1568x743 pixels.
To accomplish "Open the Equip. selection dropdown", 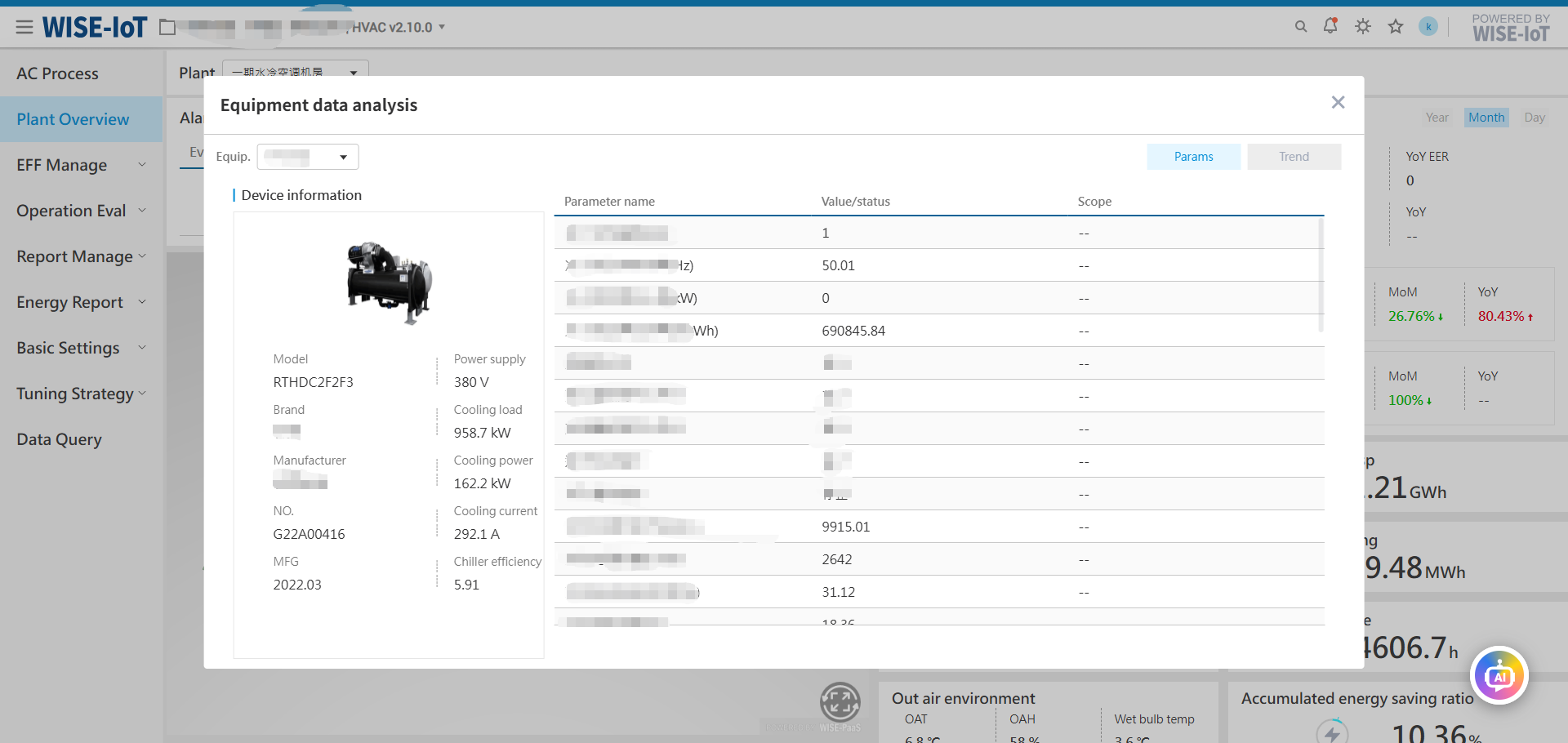I will click(x=308, y=156).
